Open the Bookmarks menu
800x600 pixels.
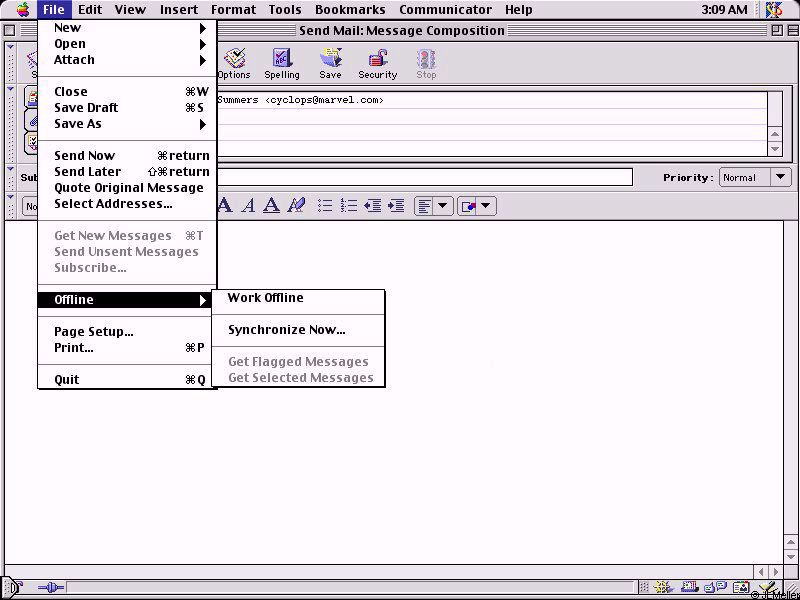pos(350,10)
